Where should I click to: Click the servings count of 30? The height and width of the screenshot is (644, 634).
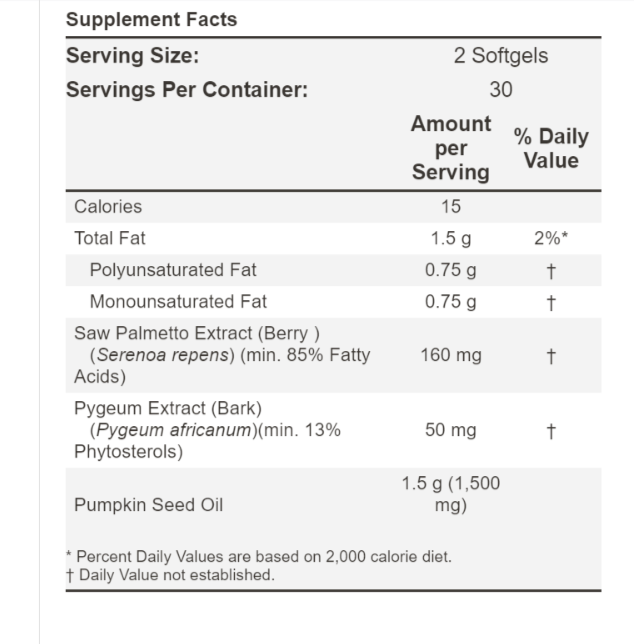(x=500, y=89)
